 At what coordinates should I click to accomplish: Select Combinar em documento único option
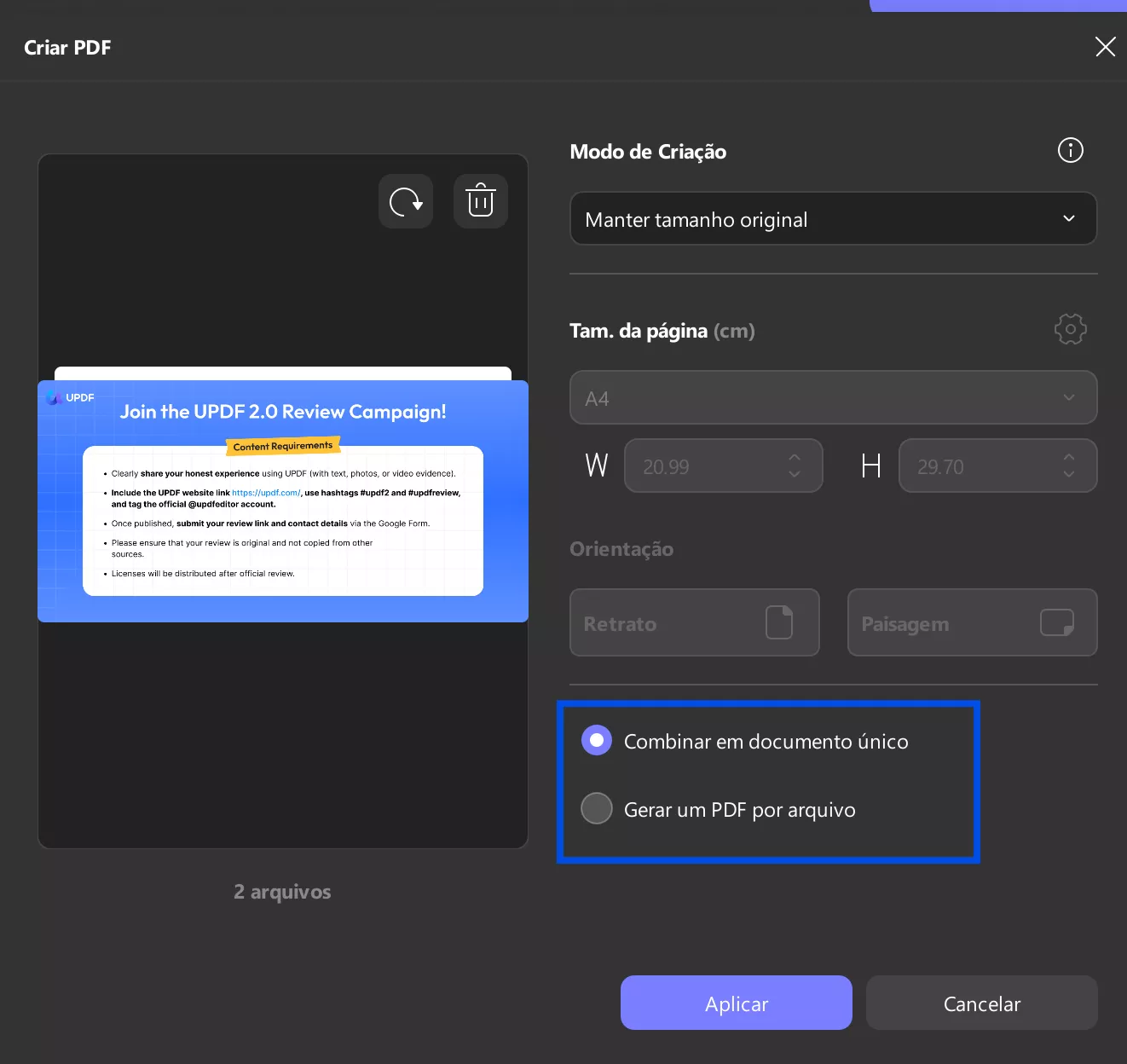pyautogui.click(x=596, y=740)
